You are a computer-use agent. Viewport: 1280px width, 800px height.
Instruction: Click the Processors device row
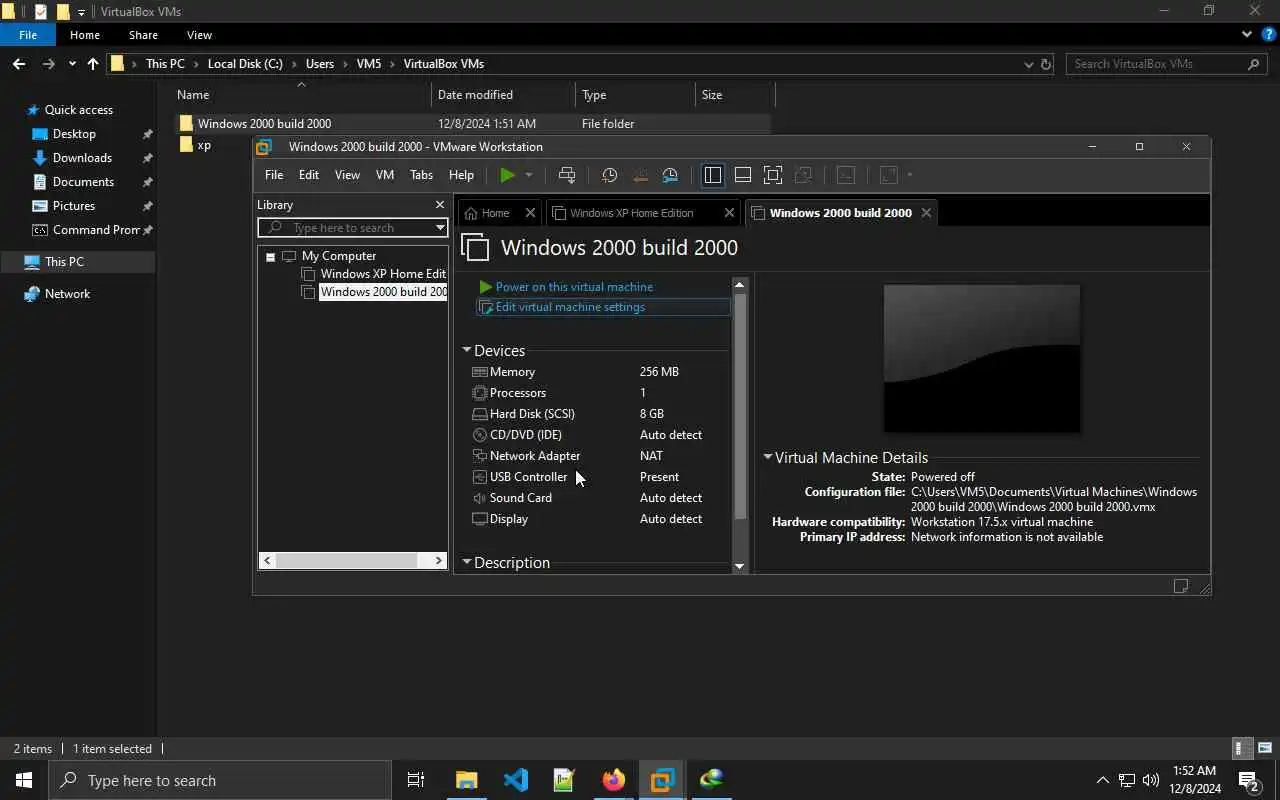click(600, 393)
